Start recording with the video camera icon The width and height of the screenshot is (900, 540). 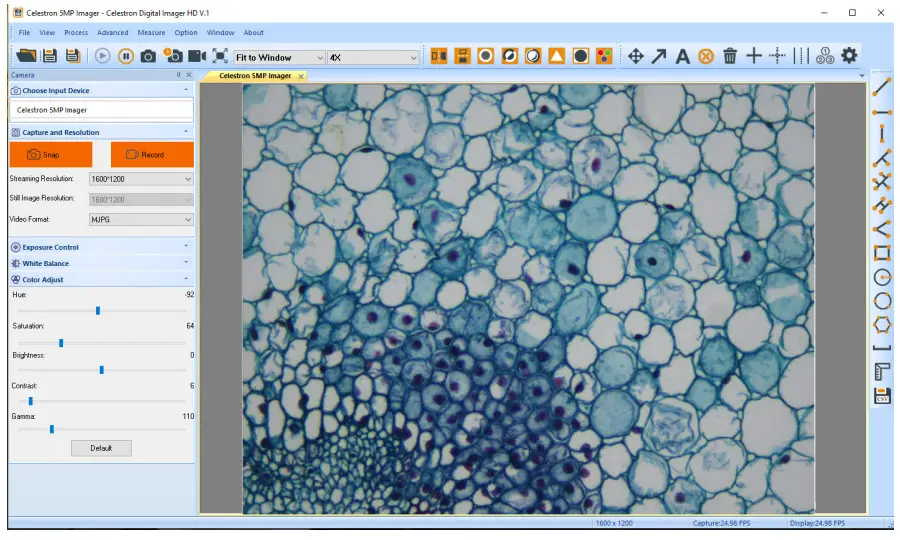pyautogui.click(x=197, y=56)
